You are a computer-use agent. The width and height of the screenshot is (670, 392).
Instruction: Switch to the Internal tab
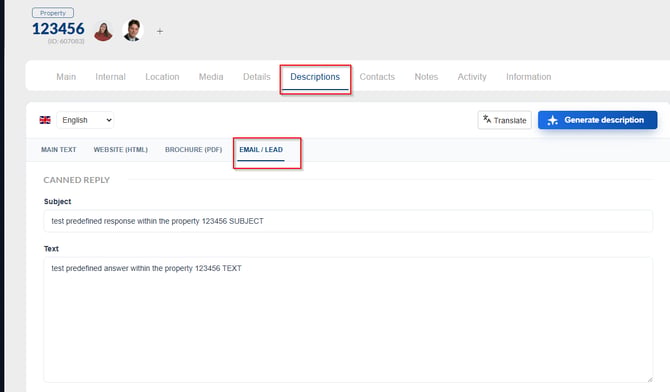pyautogui.click(x=110, y=77)
